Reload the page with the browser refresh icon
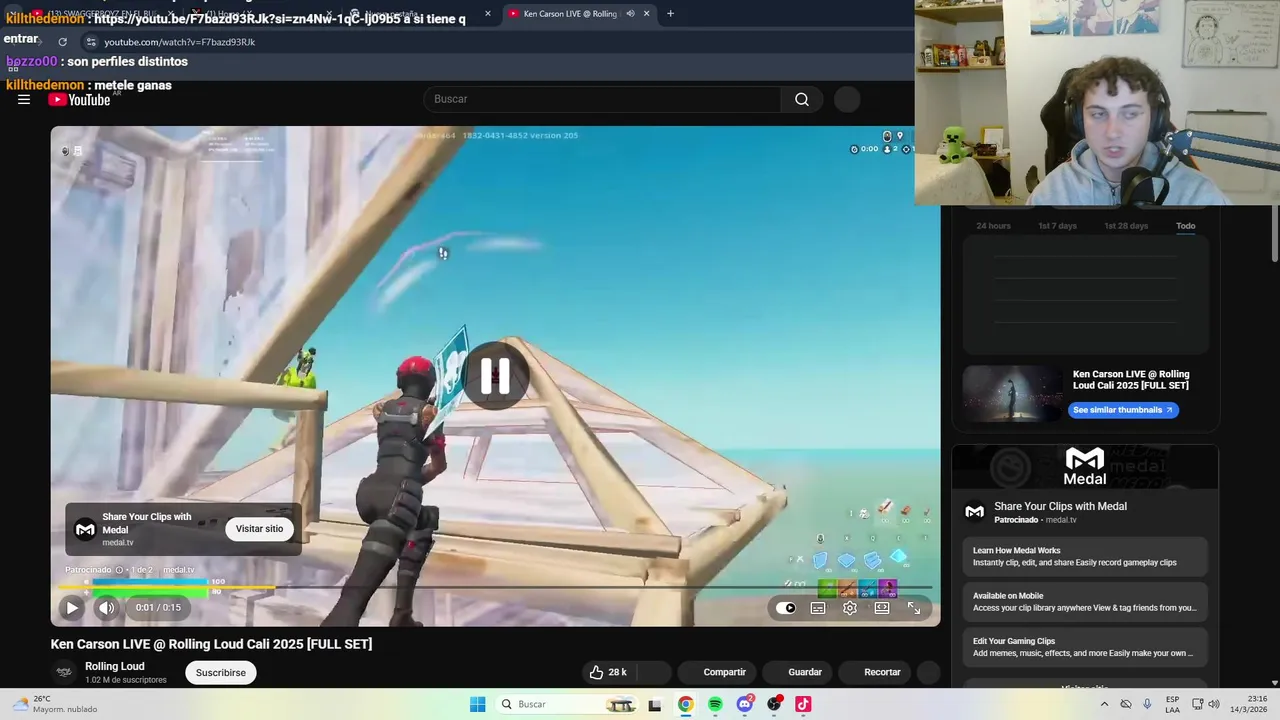This screenshot has width=1280, height=720. tap(62, 42)
